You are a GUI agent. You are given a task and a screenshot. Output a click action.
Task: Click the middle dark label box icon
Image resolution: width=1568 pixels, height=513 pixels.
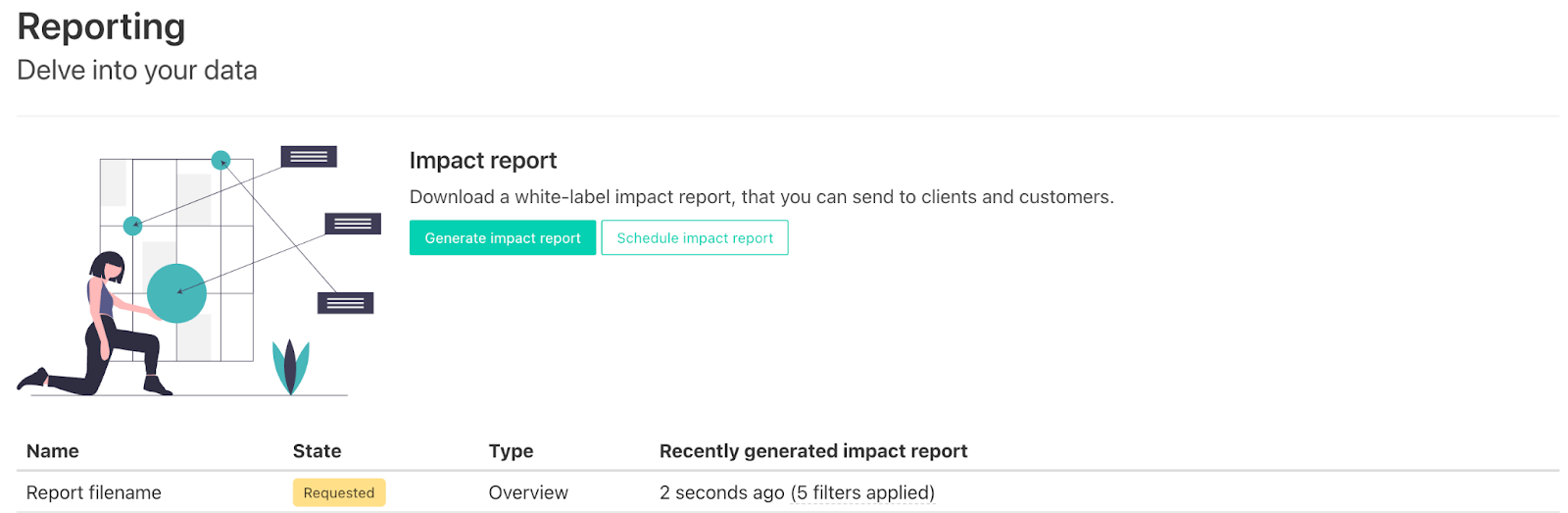(x=353, y=224)
